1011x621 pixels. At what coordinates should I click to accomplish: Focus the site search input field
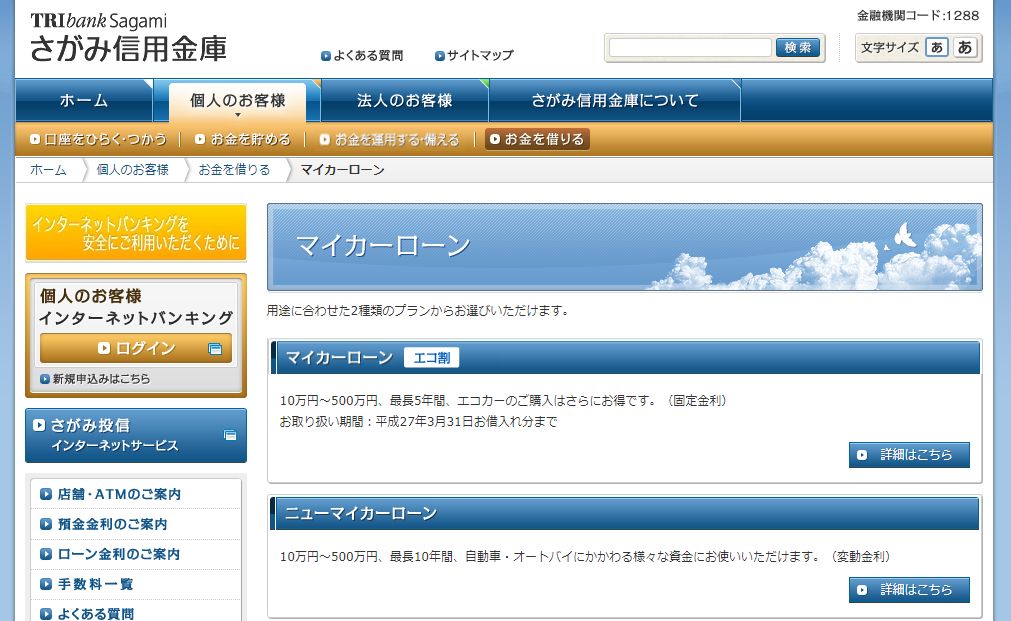[x=690, y=47]
